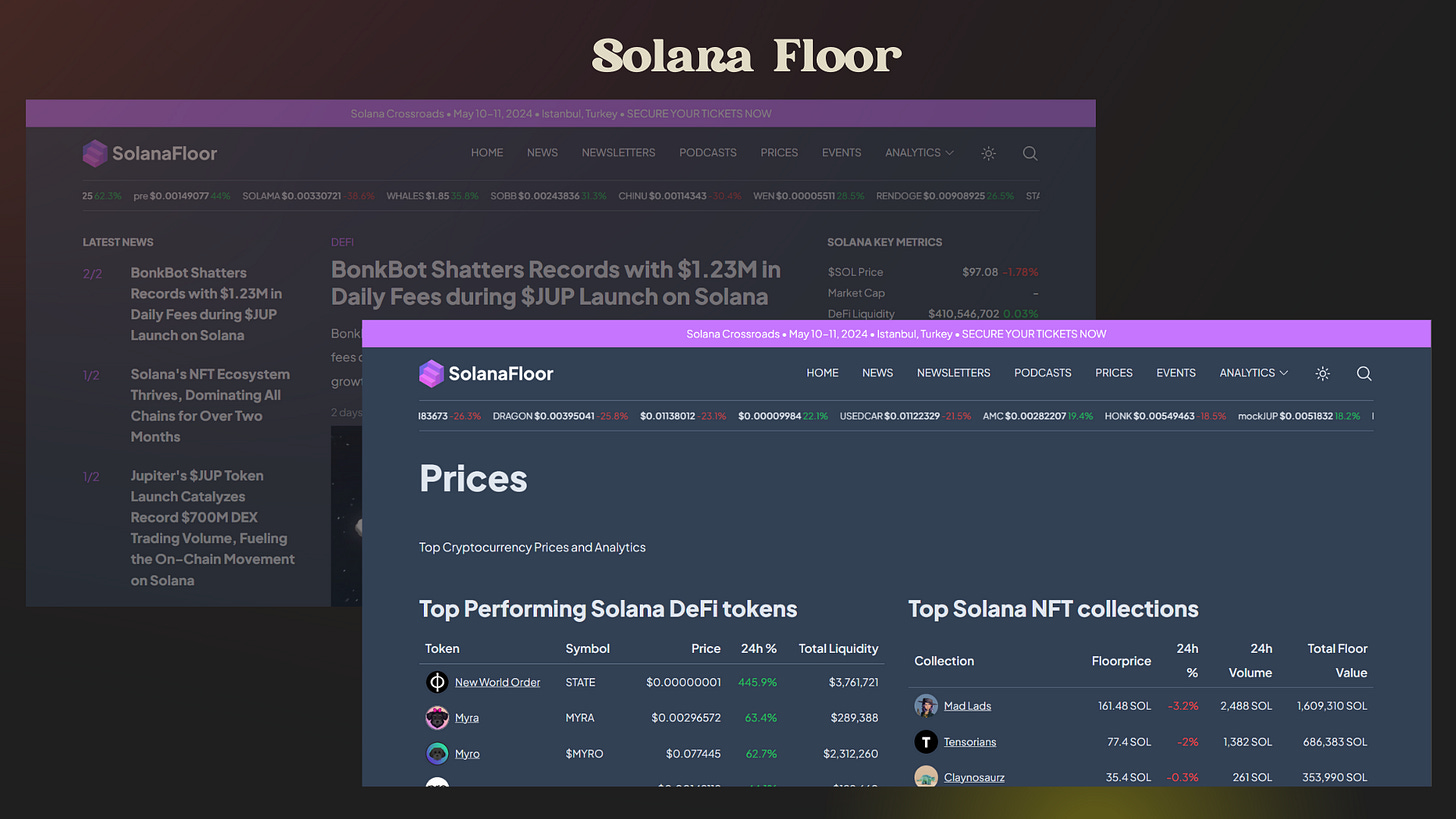Click Claynosaurz collection avatar
Screen dimensions: 1456x819
926,777
